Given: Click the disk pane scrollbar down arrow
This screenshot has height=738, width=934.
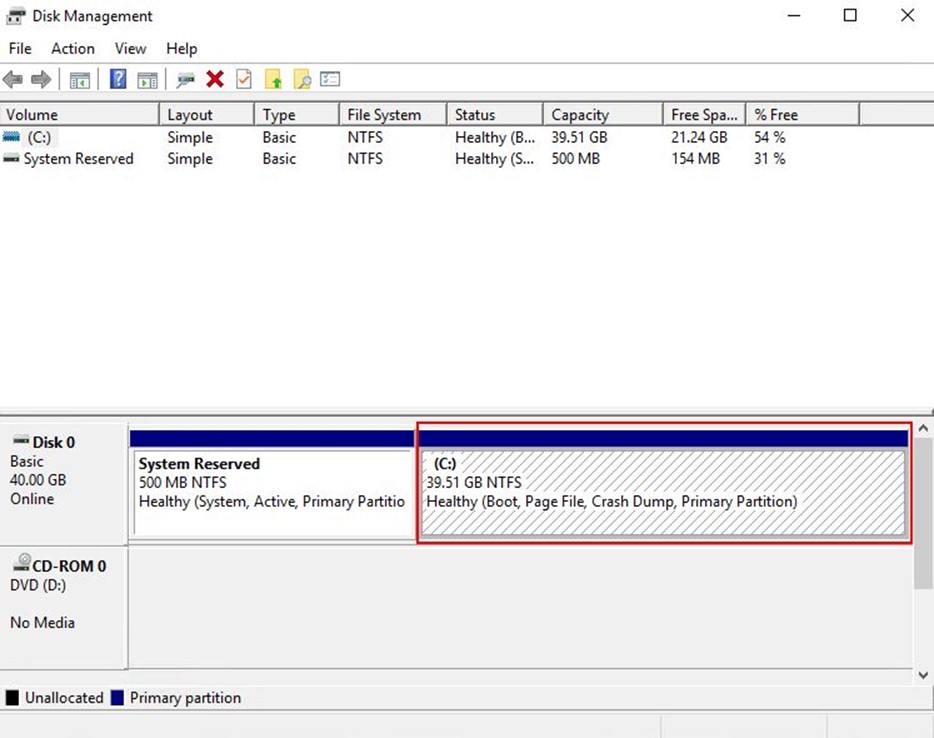Looking at the screenshot, I should (x=923, y=675).
